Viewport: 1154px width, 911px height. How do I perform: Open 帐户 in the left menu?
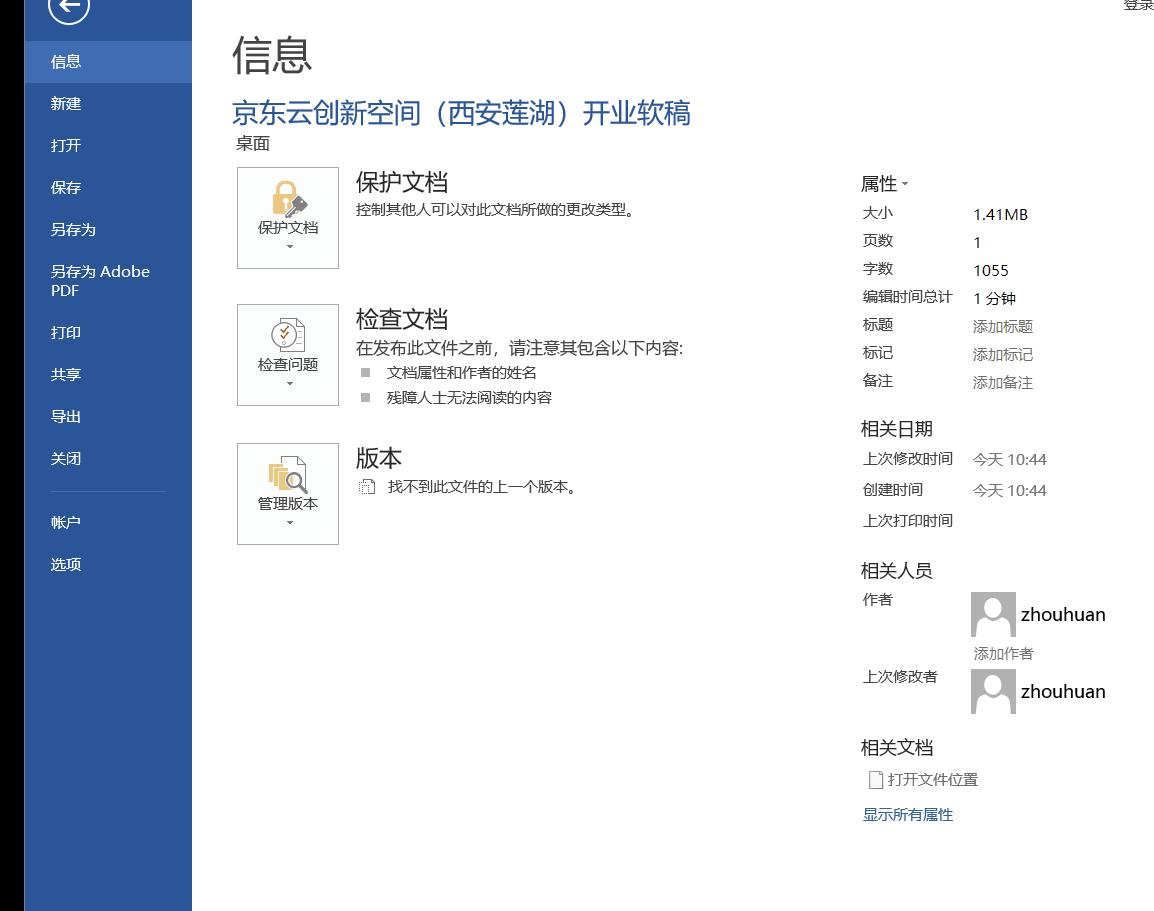(x=108, y=522)
